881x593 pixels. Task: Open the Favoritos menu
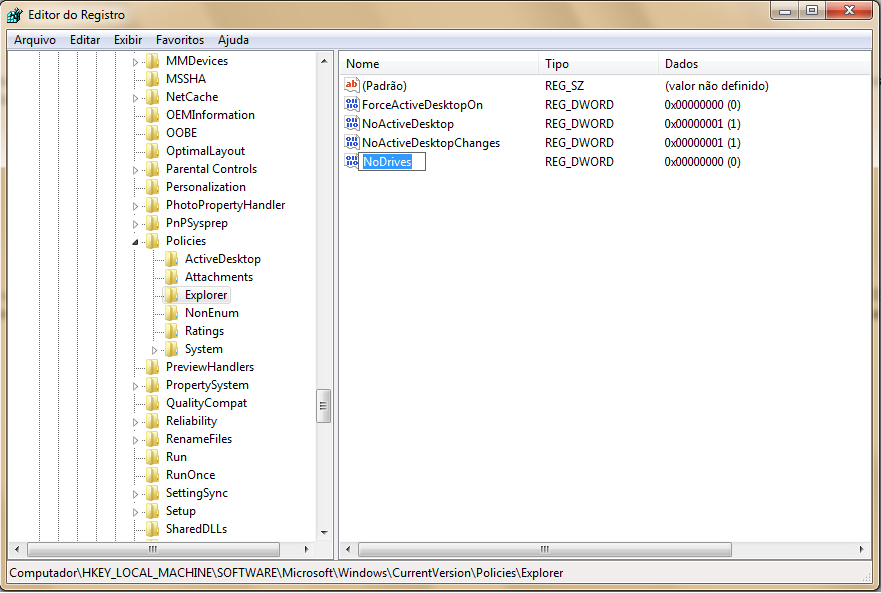(180, 40)
